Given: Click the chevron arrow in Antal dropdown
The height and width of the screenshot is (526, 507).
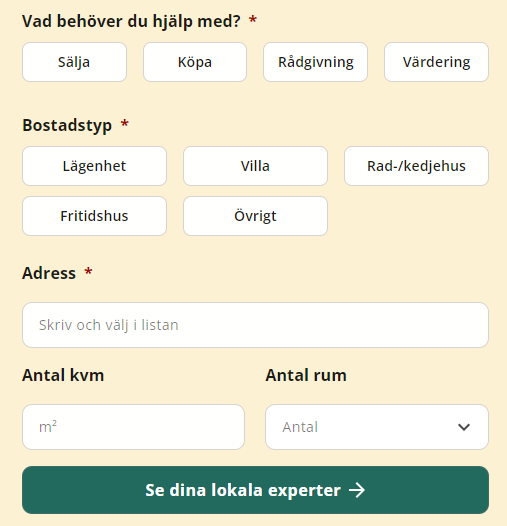Looking at the screenshot, I should pos(464,427).
